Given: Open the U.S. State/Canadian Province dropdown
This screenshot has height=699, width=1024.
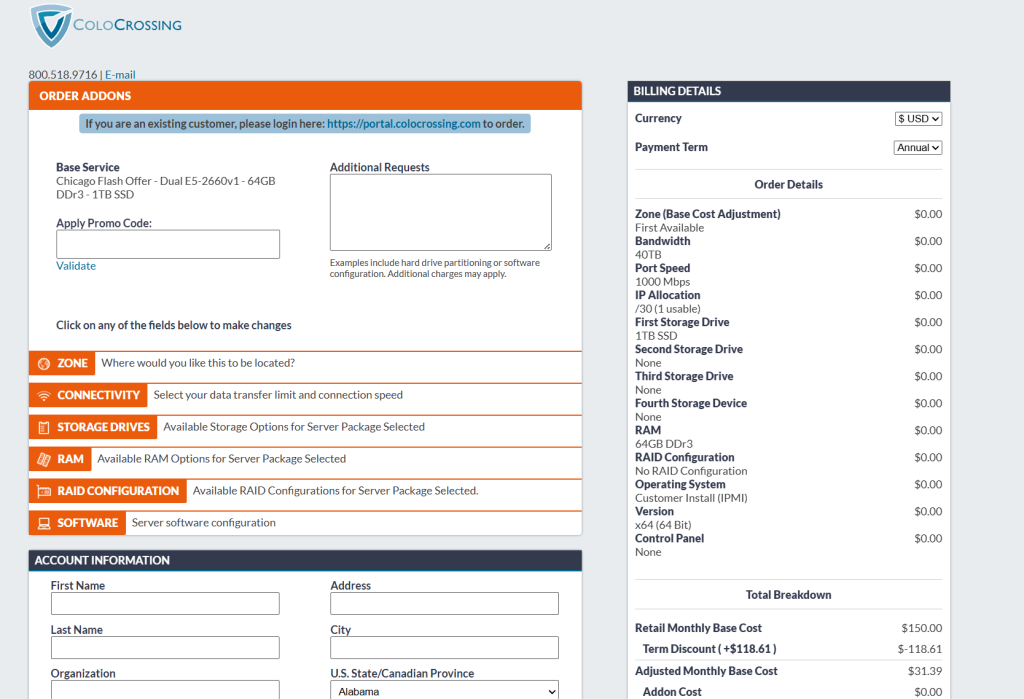Looking at the screenshot, I should [x=444, y=691].
